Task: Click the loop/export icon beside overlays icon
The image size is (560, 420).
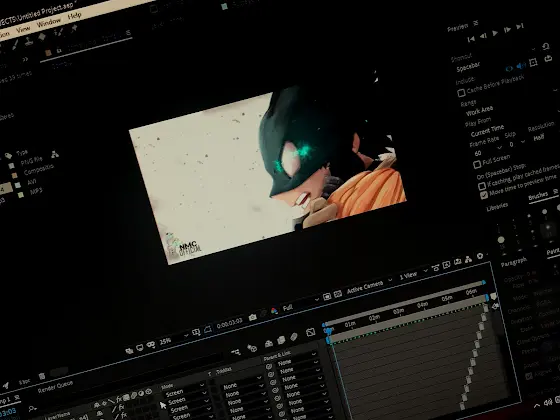Action: click(548, 59)
